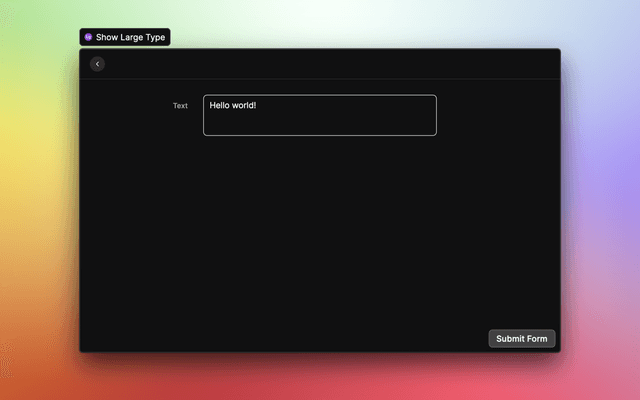The height and width of the screenshot is (400, 640).
Task: Place cursor after "world!" in text field
Action: tap(258, 105)
